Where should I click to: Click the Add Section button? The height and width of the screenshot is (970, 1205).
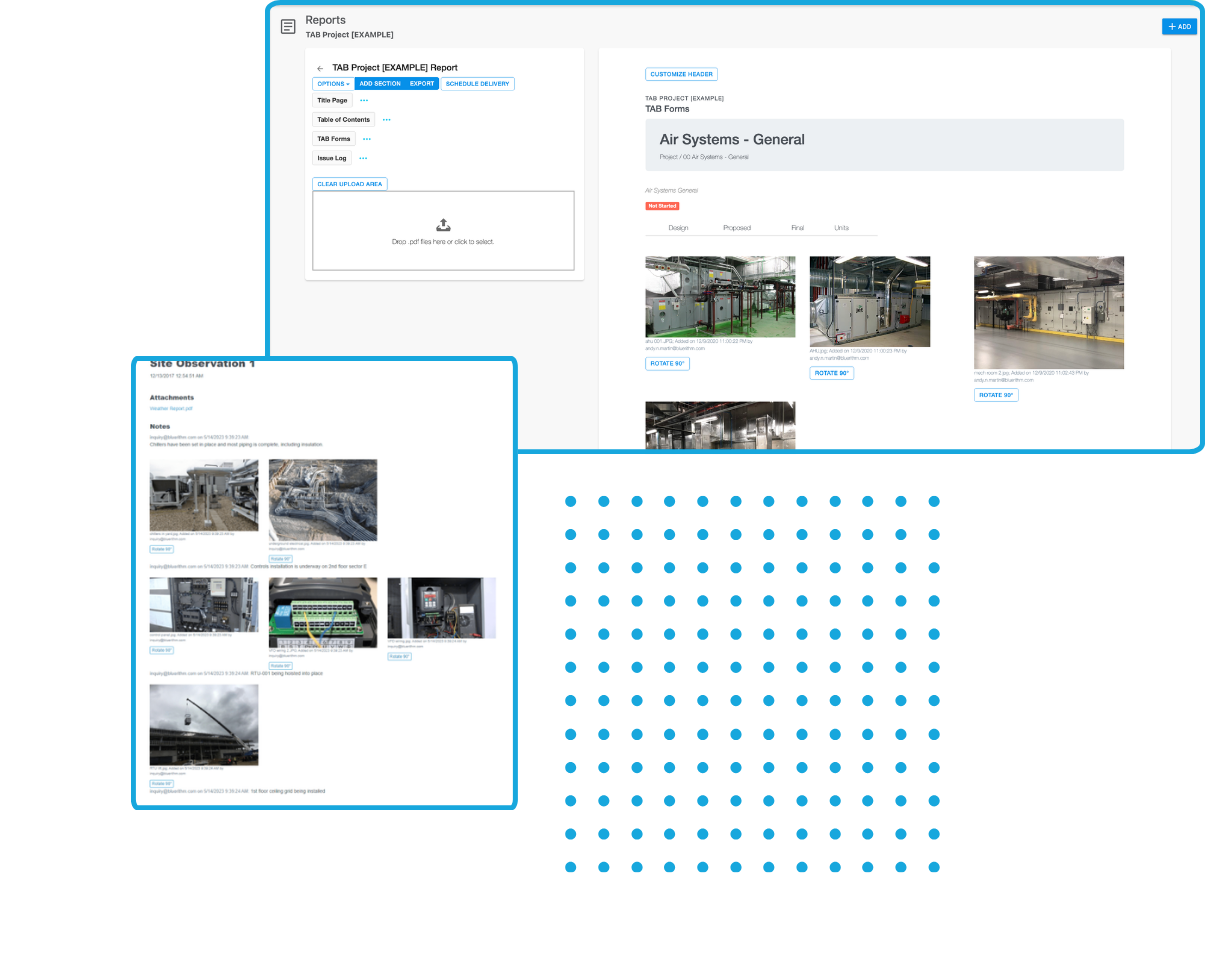[x=380, y=84]
